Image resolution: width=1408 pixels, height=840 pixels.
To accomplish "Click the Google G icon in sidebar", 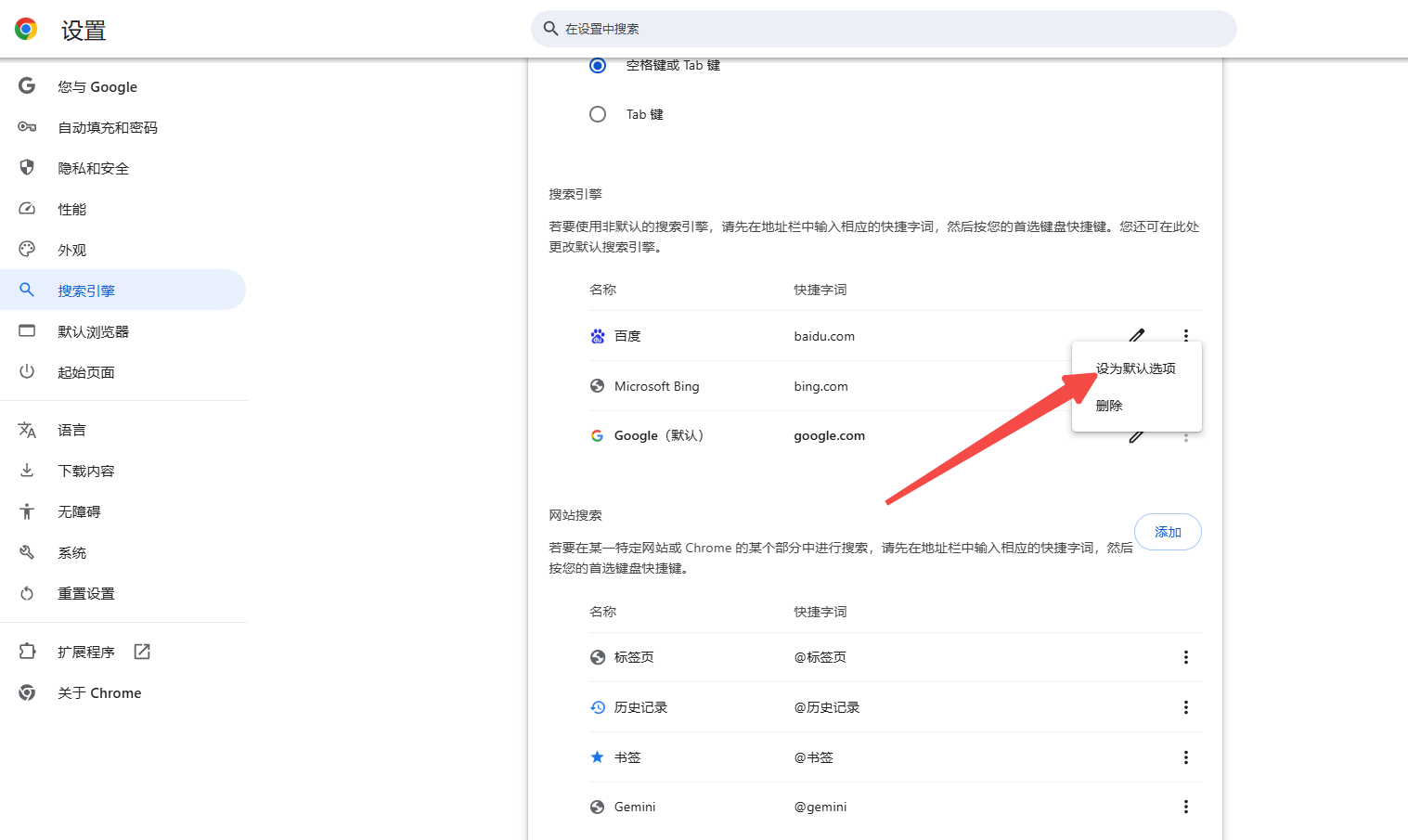I will pos(27,86).
